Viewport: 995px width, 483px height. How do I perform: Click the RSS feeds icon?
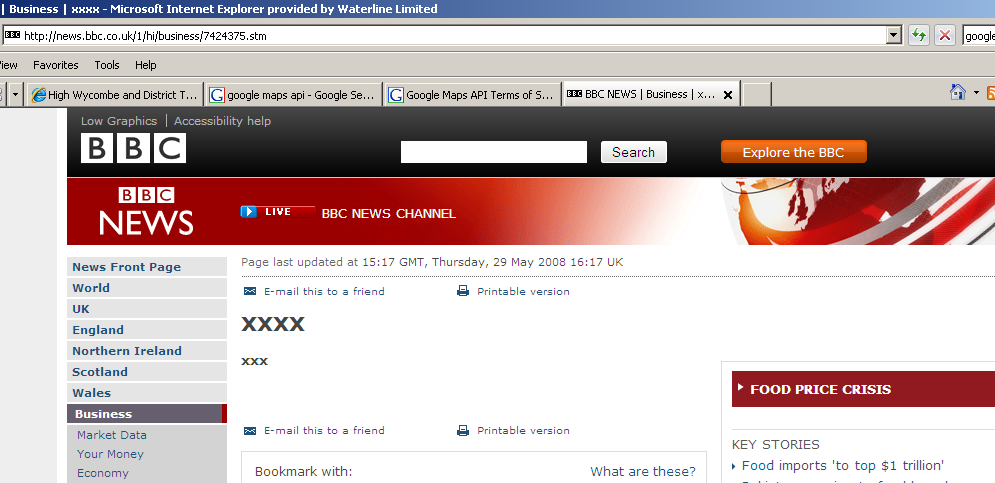pyautogui.click(x=990, y=93)
